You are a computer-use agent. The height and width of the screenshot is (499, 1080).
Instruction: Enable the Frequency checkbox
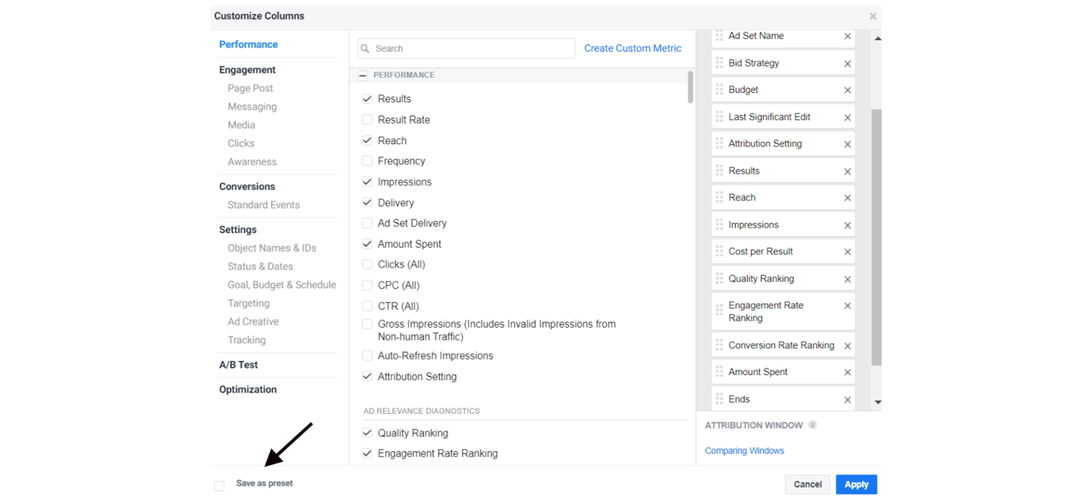367,161
